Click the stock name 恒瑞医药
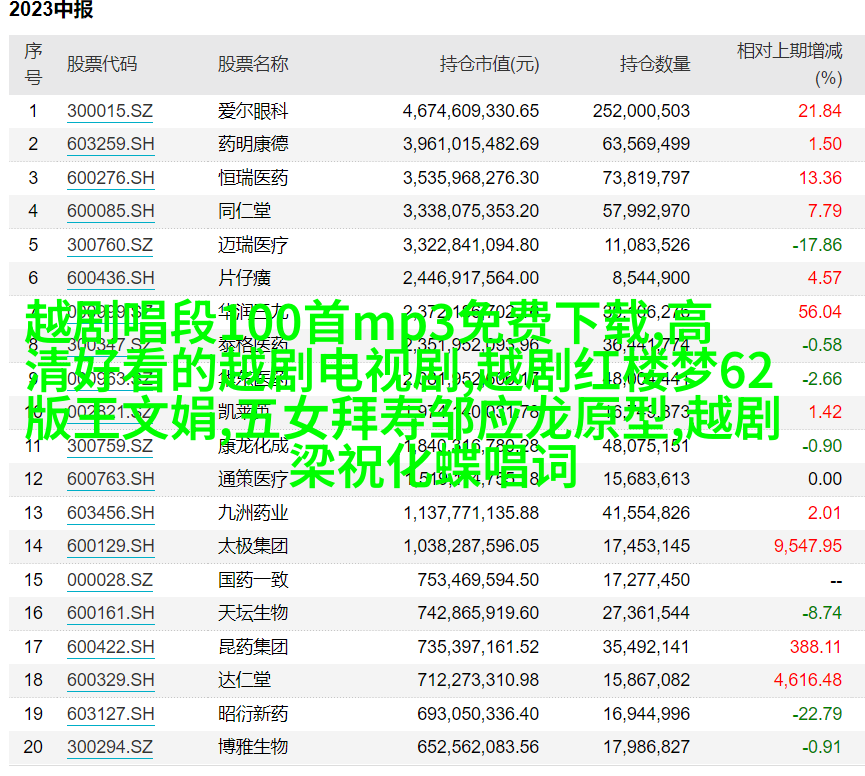 (x=253, y=178)
